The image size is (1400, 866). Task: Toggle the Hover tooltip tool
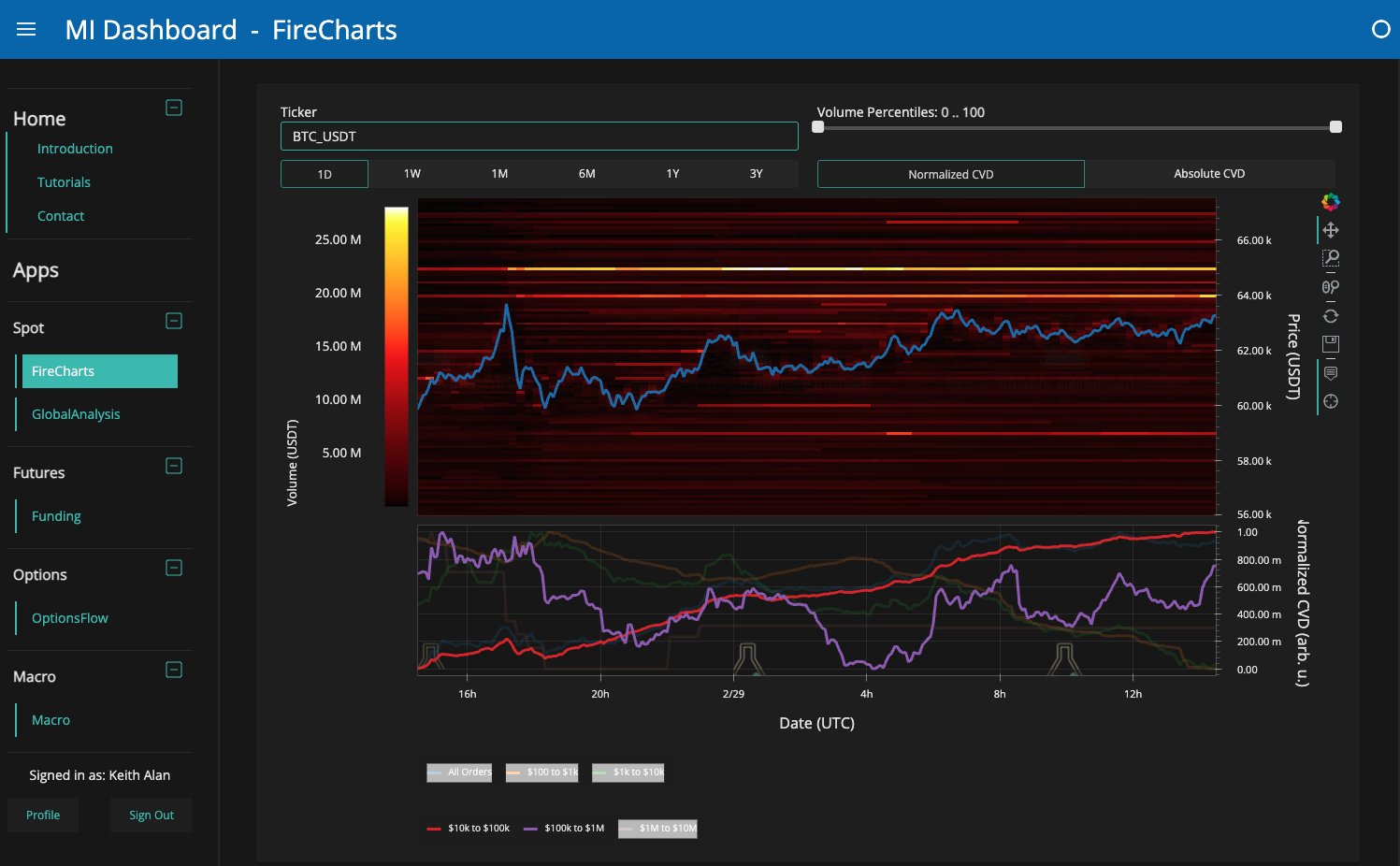tap(1330, 373)
